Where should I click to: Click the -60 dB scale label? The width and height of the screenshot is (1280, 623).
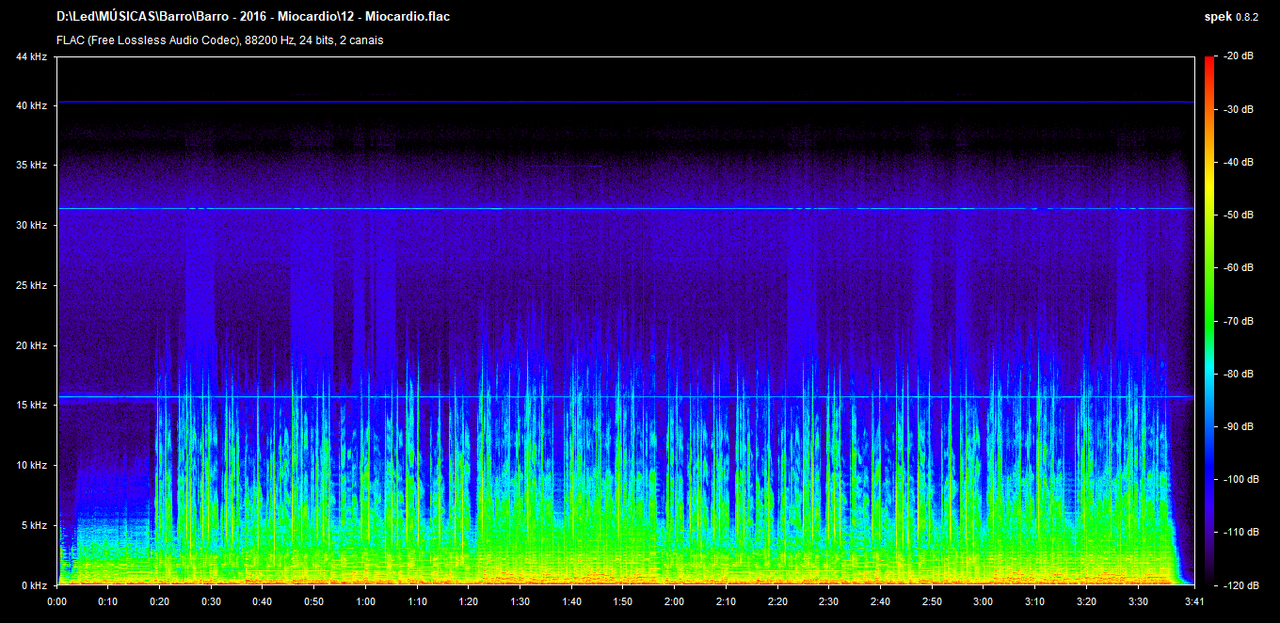tap(1239, 268)
